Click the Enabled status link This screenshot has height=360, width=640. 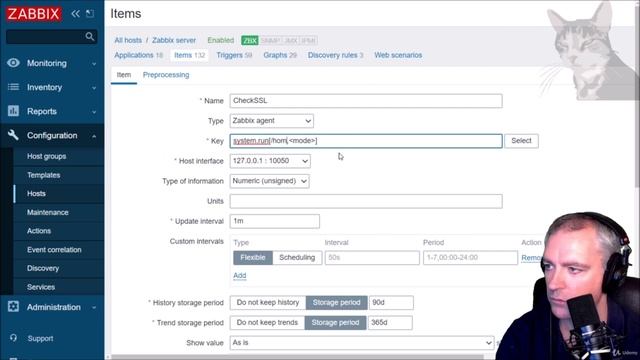tap(221, 40)
